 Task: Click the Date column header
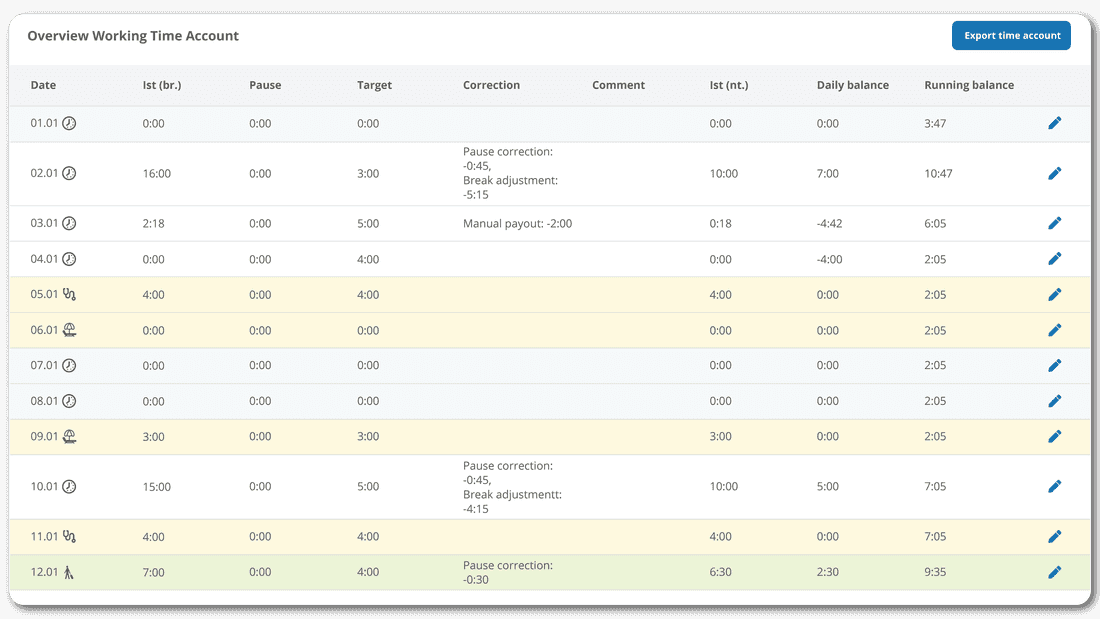[43, 85]
